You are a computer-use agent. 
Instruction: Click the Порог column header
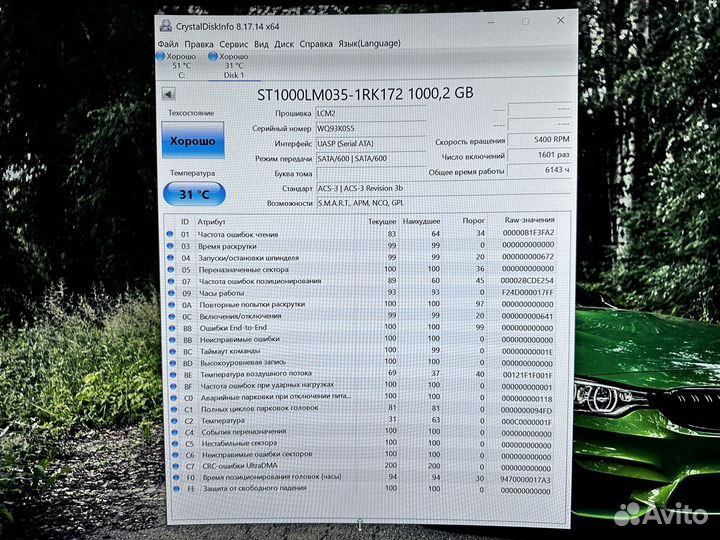click(x=474, y=221)
